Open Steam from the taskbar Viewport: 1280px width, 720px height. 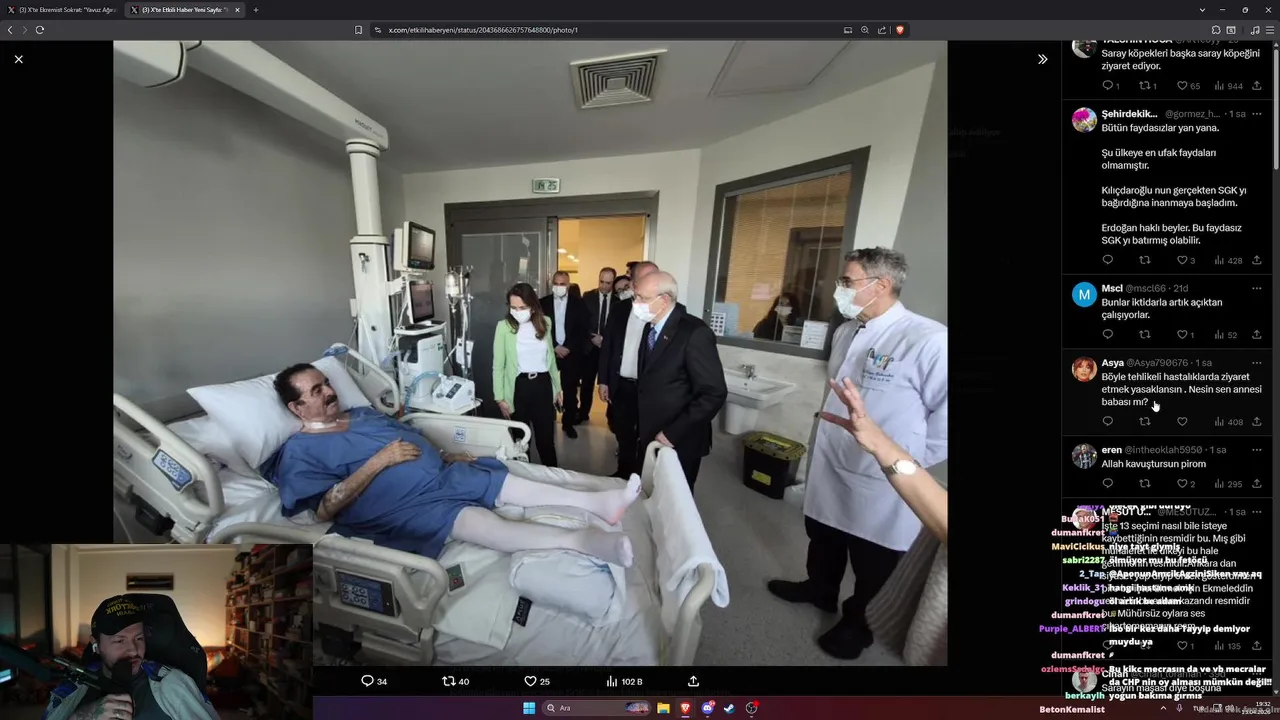729,708
